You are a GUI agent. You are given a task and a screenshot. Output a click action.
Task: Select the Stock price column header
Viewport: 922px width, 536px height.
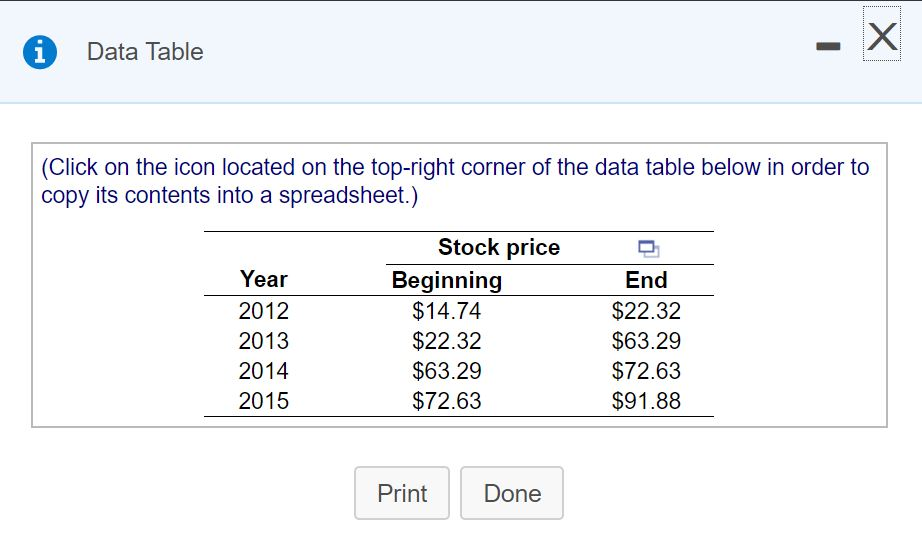pyautogui.click(x=499, y=247)
